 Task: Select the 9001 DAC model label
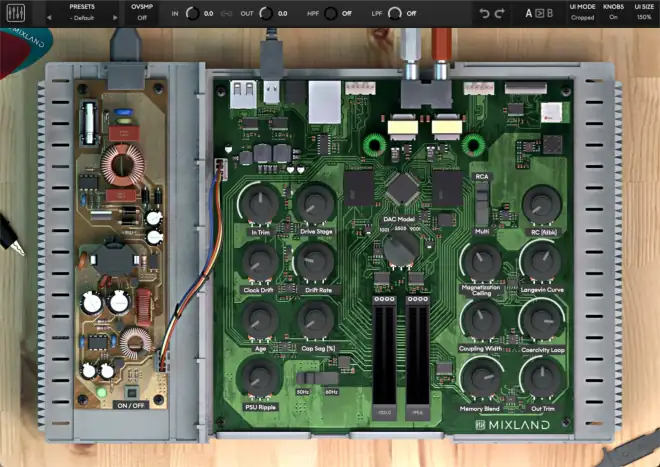(x=415, y=229)
